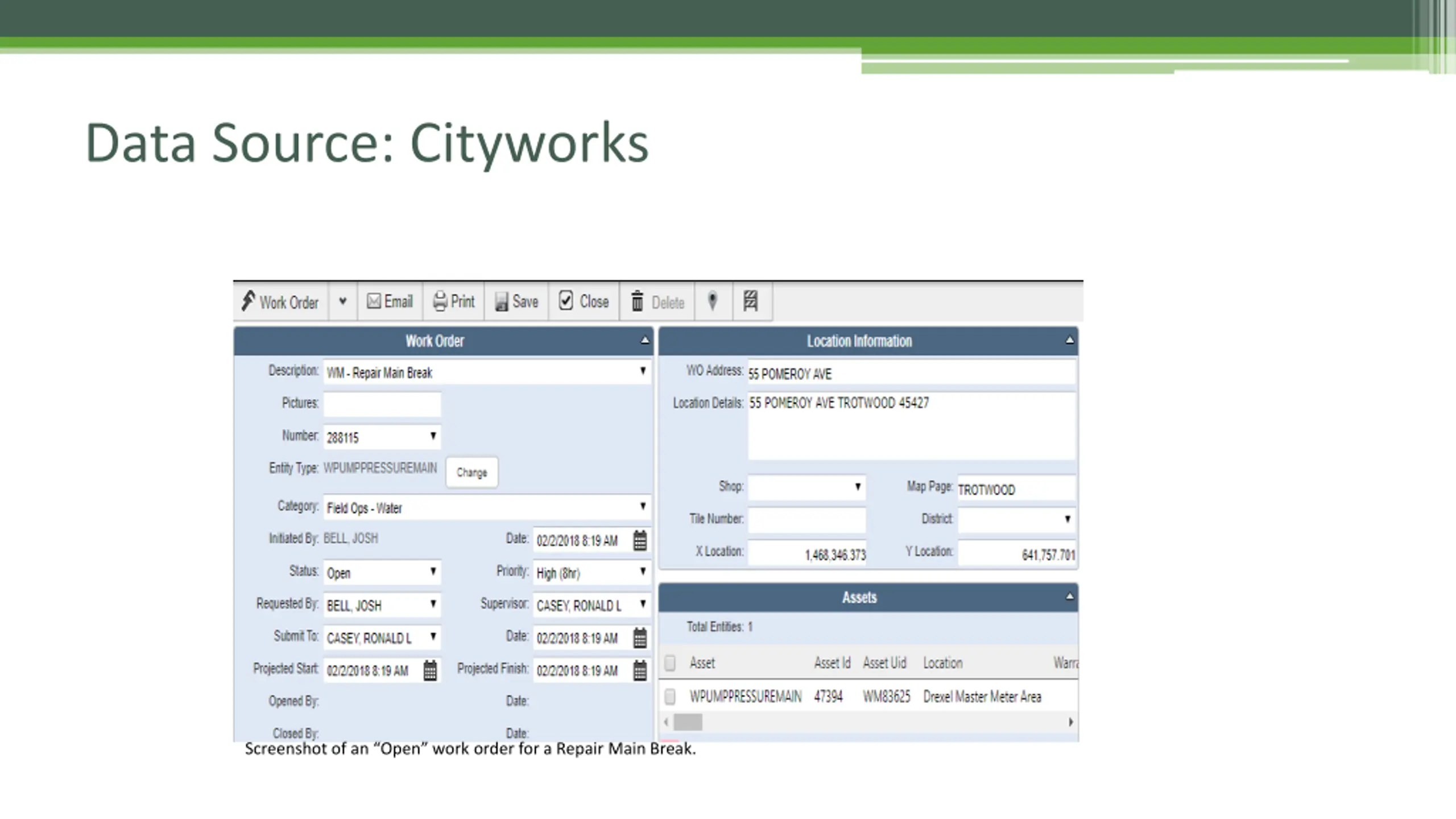This screenshot has width=1456, height=819.
Task: Open calendar for Submit To date
Action: point(640,638)
